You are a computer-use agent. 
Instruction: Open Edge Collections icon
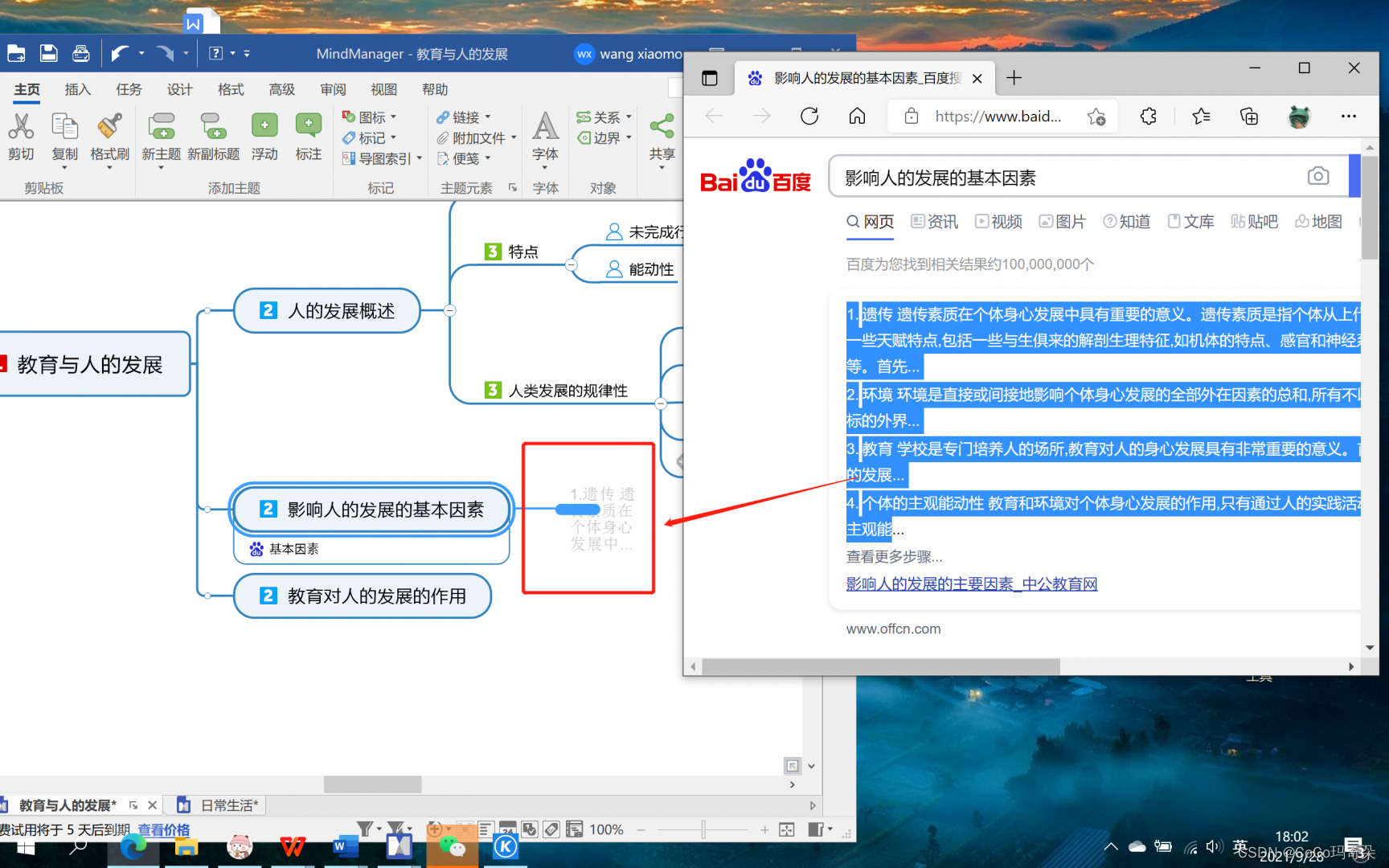coord(1248,116)
